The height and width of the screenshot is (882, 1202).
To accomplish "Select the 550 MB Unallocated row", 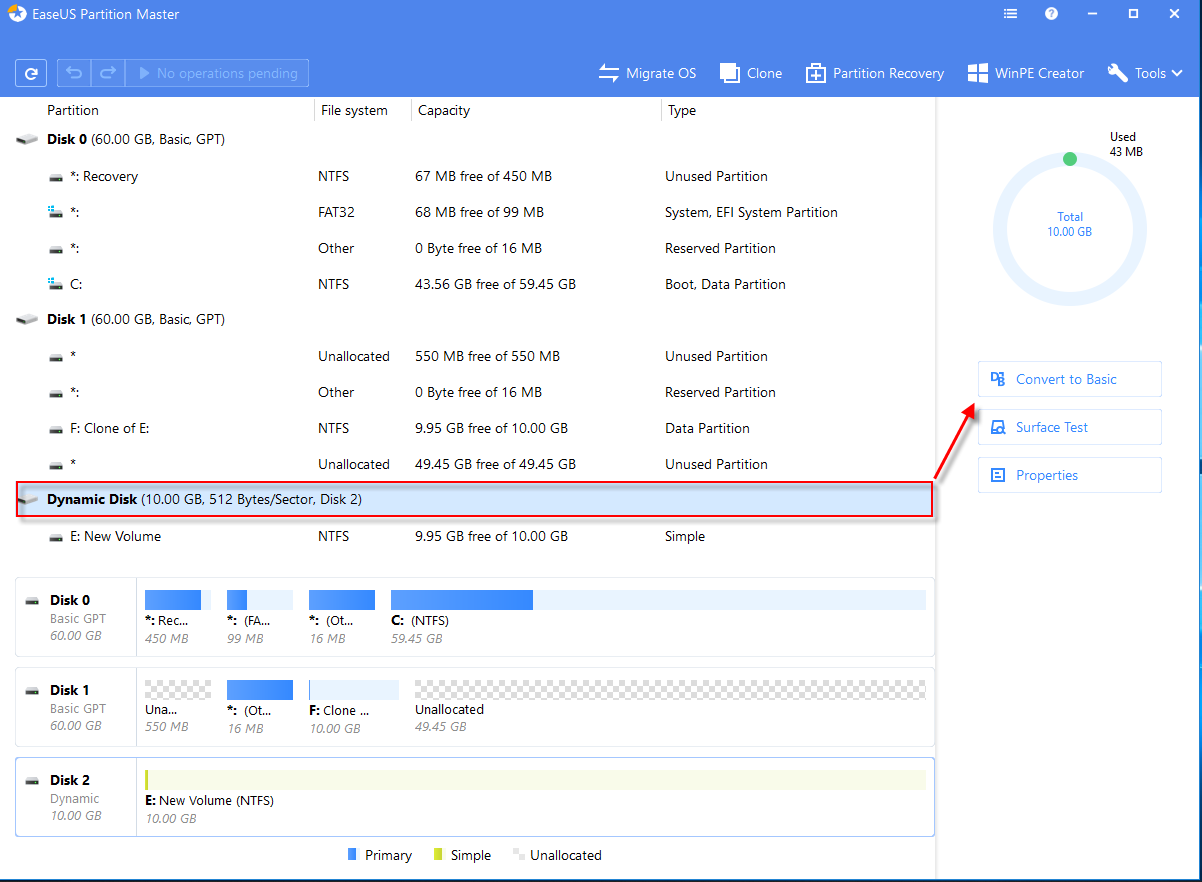I will 475,356.
